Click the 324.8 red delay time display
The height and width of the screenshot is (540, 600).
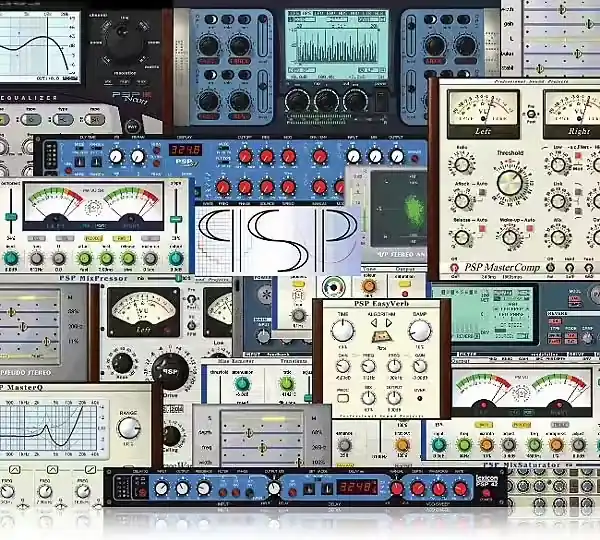(x=186, y=150)
